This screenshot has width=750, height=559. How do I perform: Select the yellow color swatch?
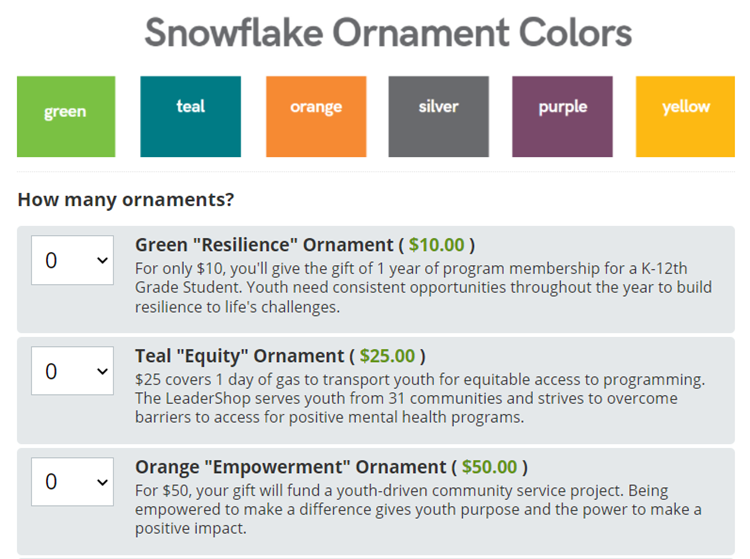pos(685,117)
